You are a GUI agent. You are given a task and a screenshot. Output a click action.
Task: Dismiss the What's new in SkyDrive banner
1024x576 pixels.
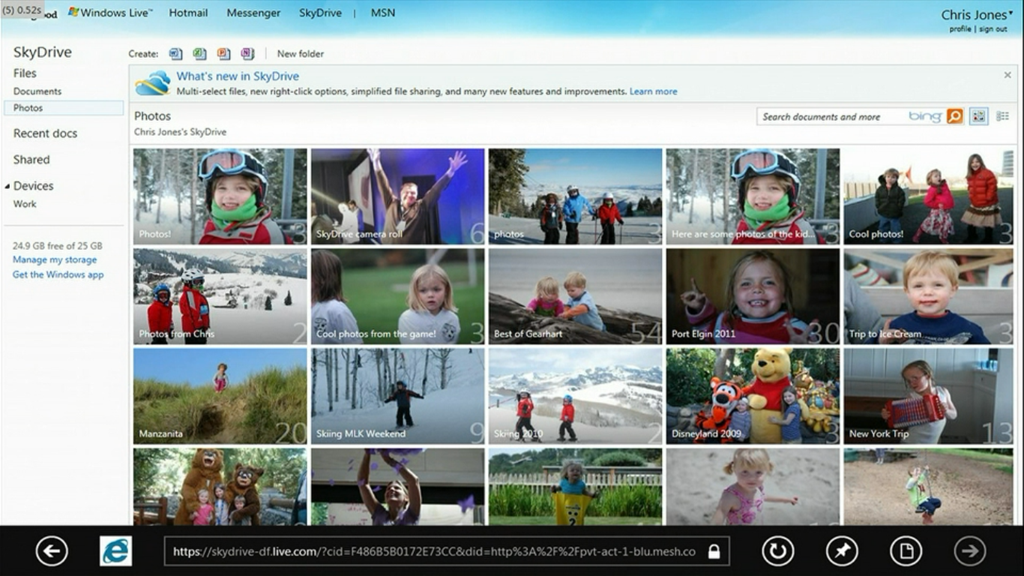(x=1007, y=75)
